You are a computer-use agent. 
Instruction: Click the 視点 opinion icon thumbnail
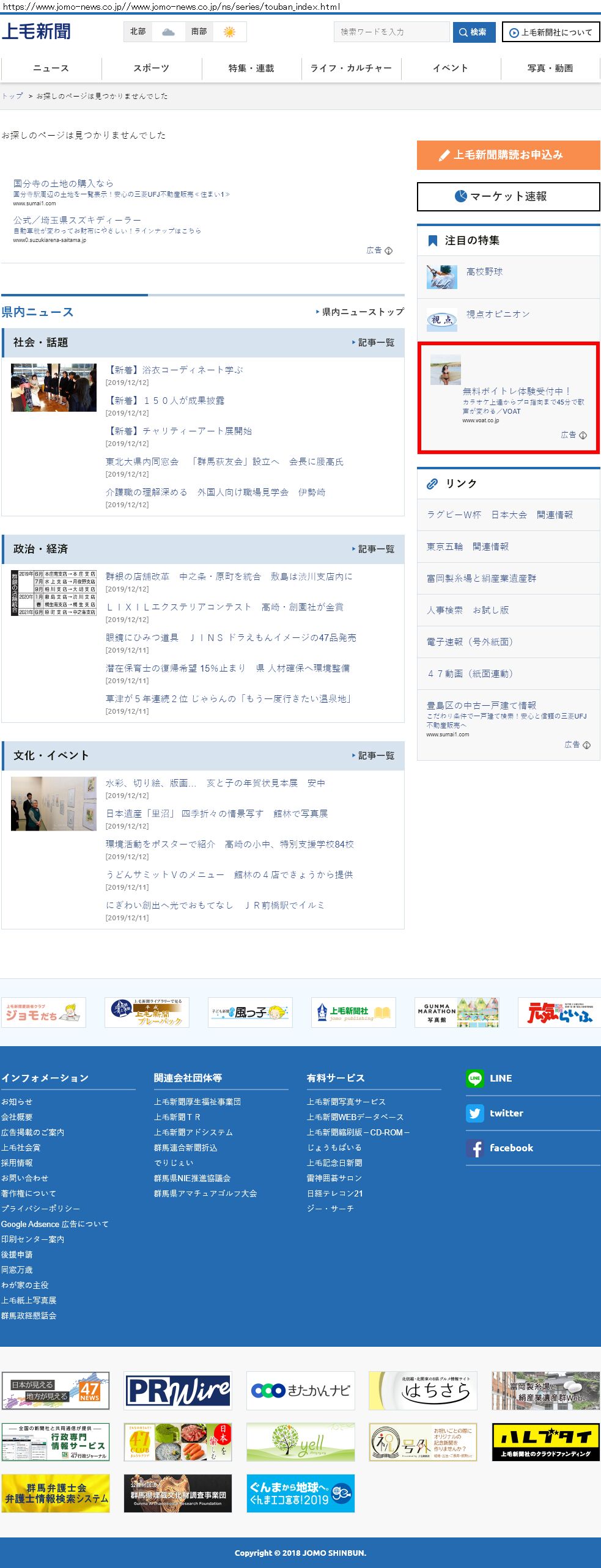coord(441,320)
